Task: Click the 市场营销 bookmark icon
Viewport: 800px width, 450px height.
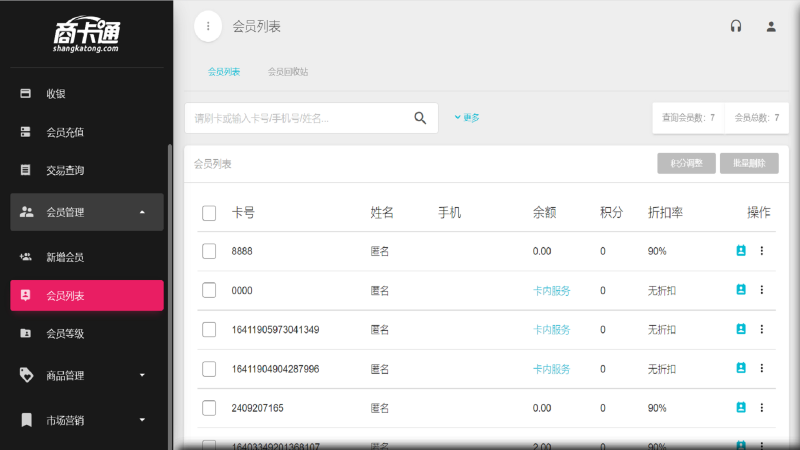Action: tap(26, 420)
